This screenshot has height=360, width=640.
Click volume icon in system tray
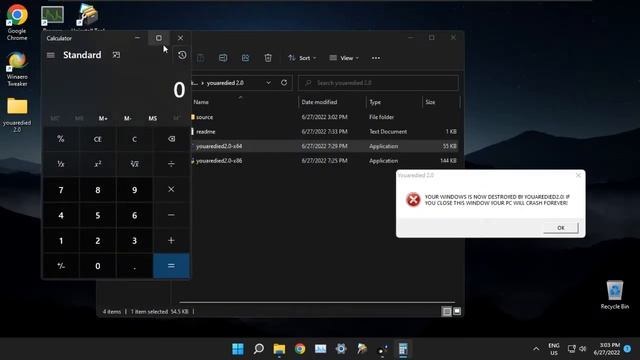pos(583,349)
